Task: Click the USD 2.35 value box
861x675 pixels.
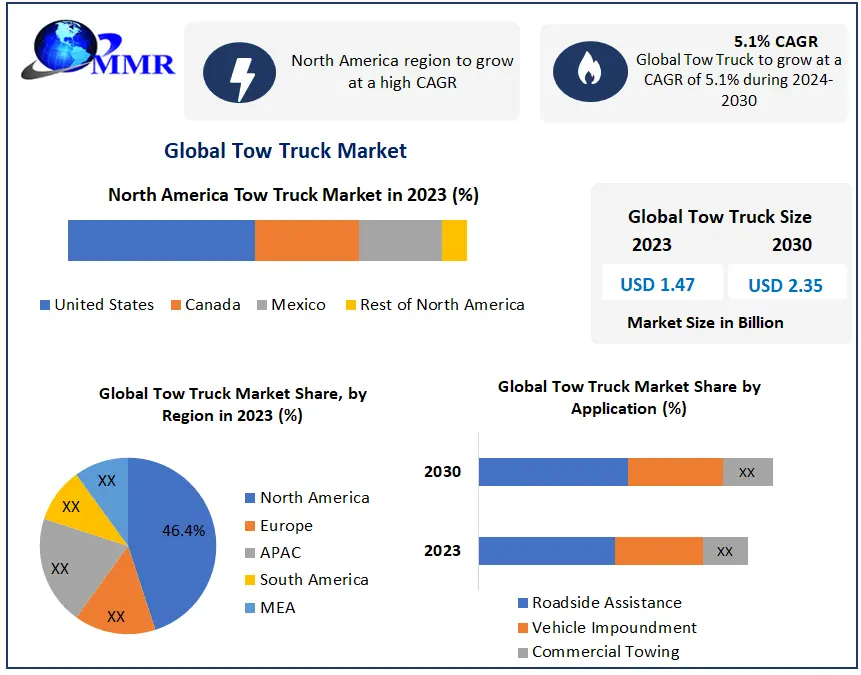Action: click(x=785, y=285)
